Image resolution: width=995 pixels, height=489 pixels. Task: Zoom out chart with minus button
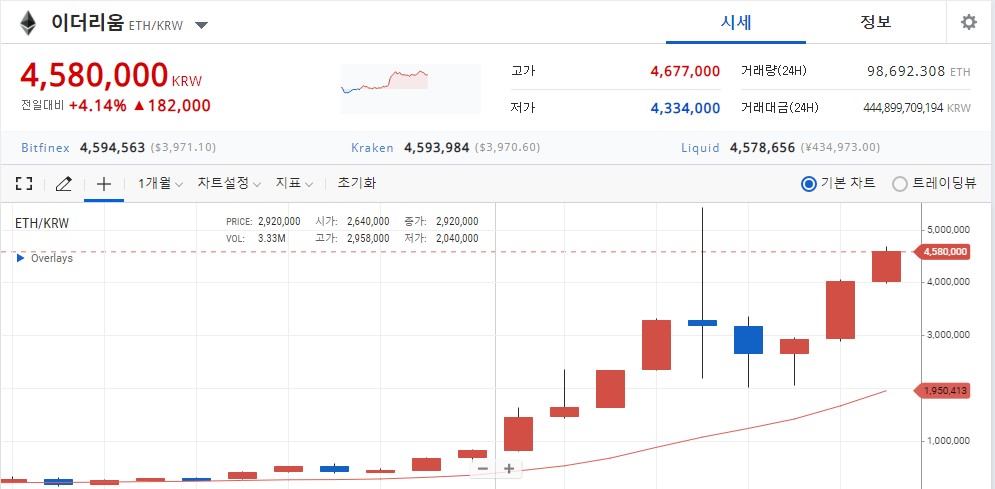point(483,468)
